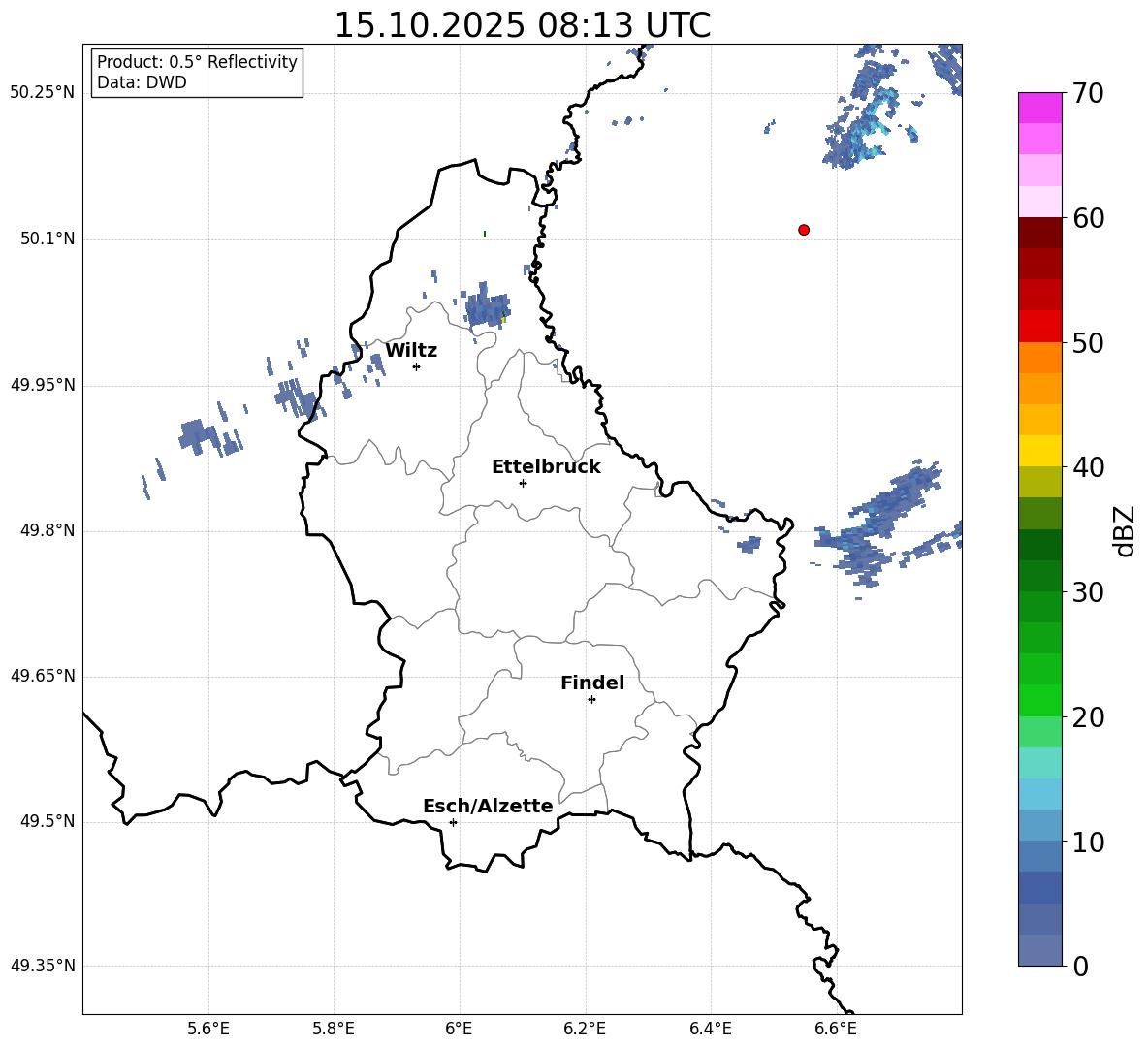
Task: Click the 49.95°N latitude label
Action: tap(43, 385)
